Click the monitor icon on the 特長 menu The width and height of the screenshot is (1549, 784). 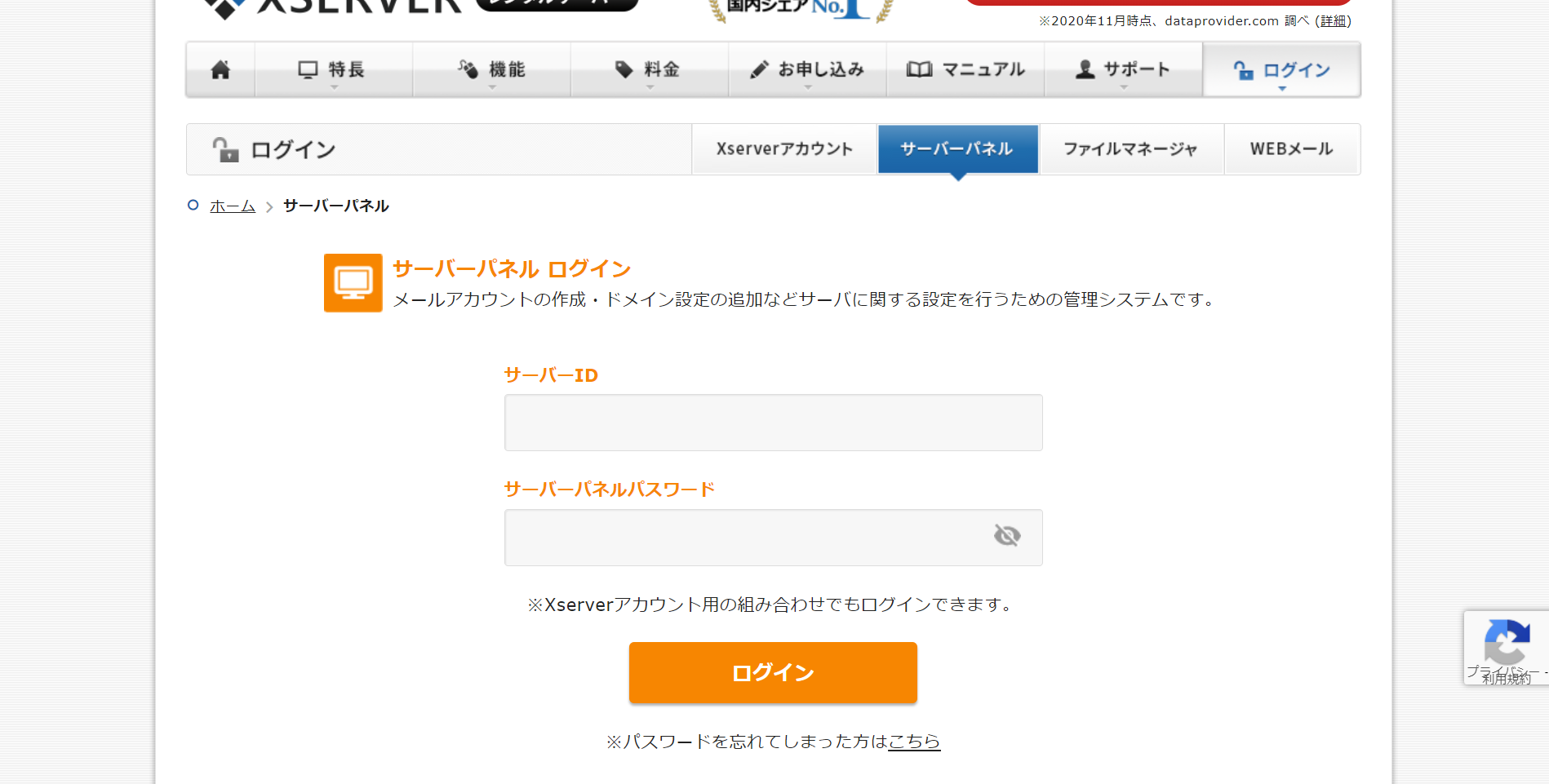(x=308, y=70)
